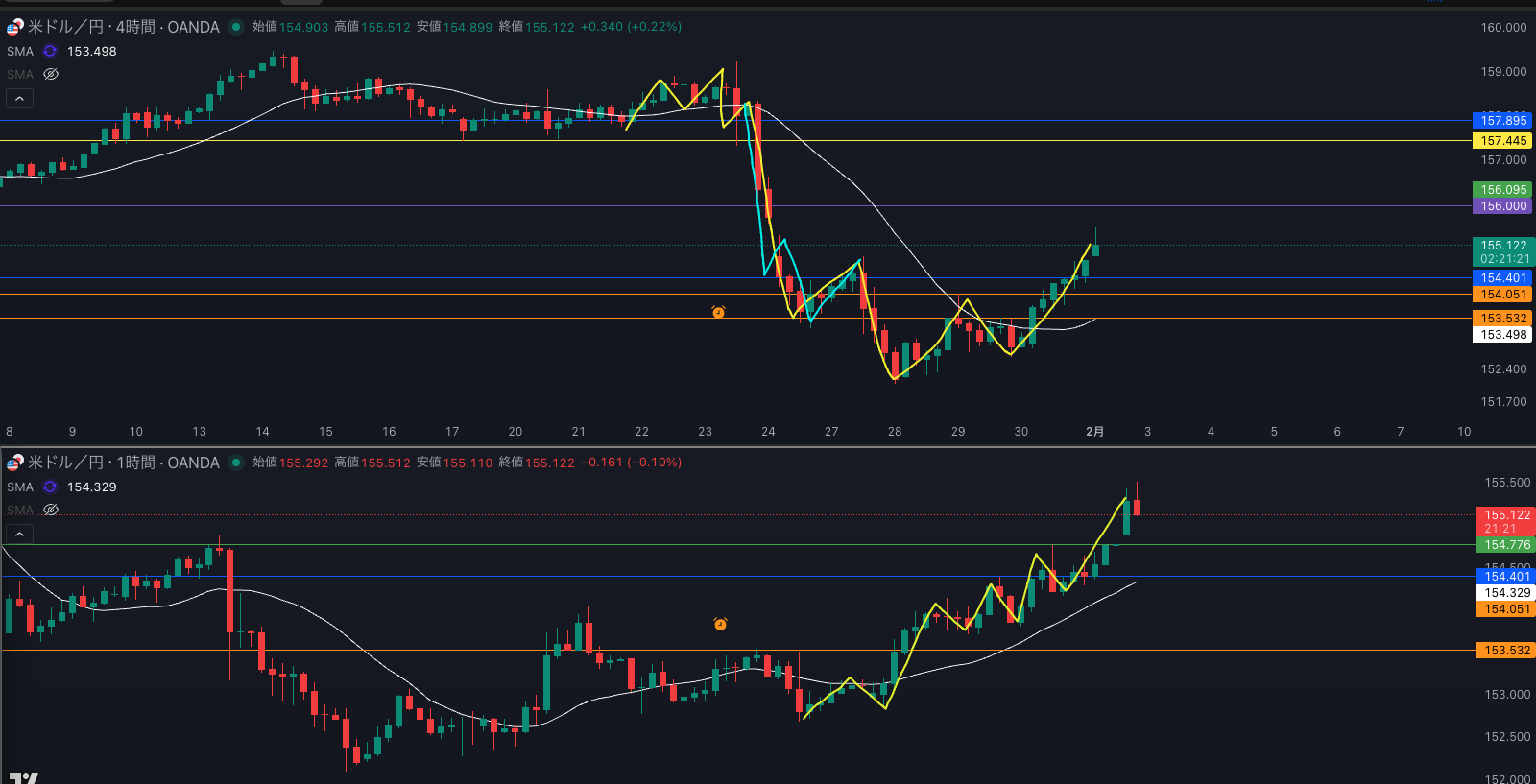Screen dimensions: 1536x784
Task: Select the orange 154.051 price label on top chart
Action: pyautogui.click(x=1502, y=295)
